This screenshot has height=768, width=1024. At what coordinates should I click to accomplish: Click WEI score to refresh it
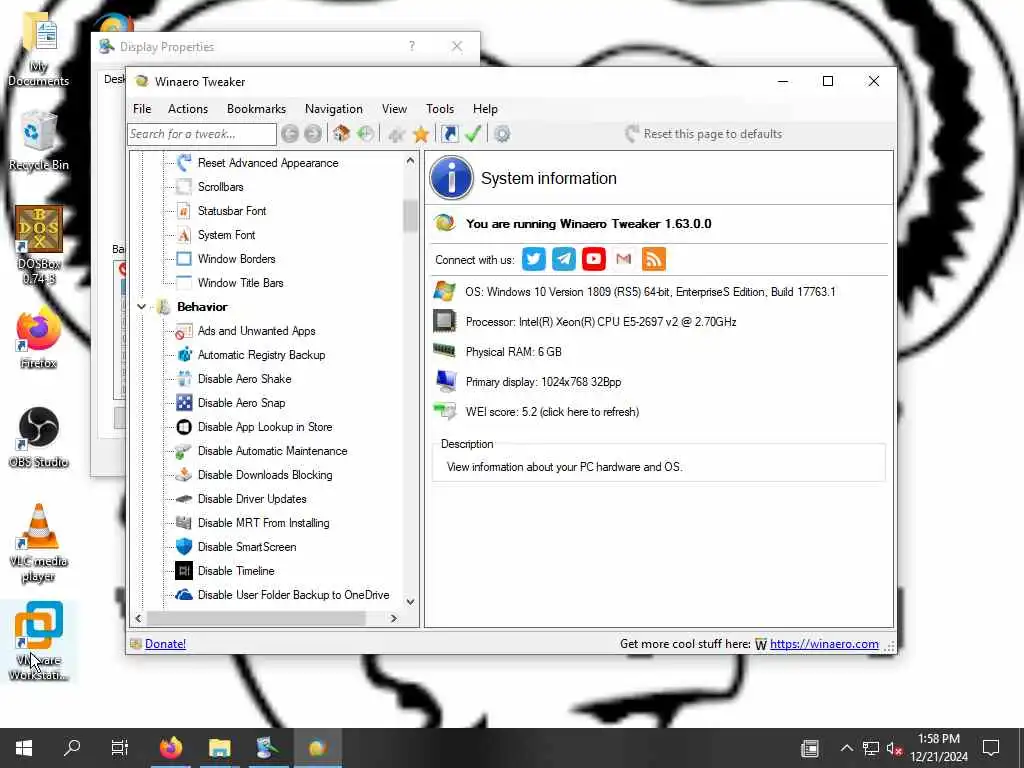click(552, 412)
